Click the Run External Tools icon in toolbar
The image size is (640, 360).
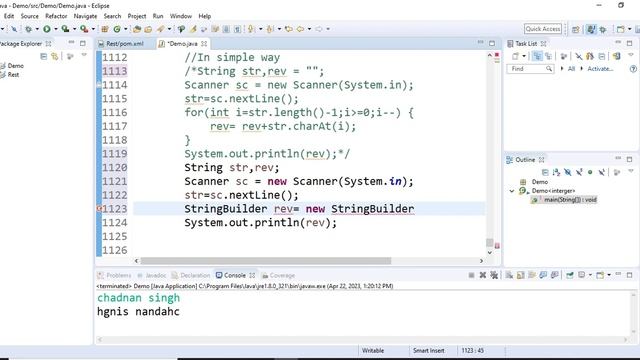84,29
